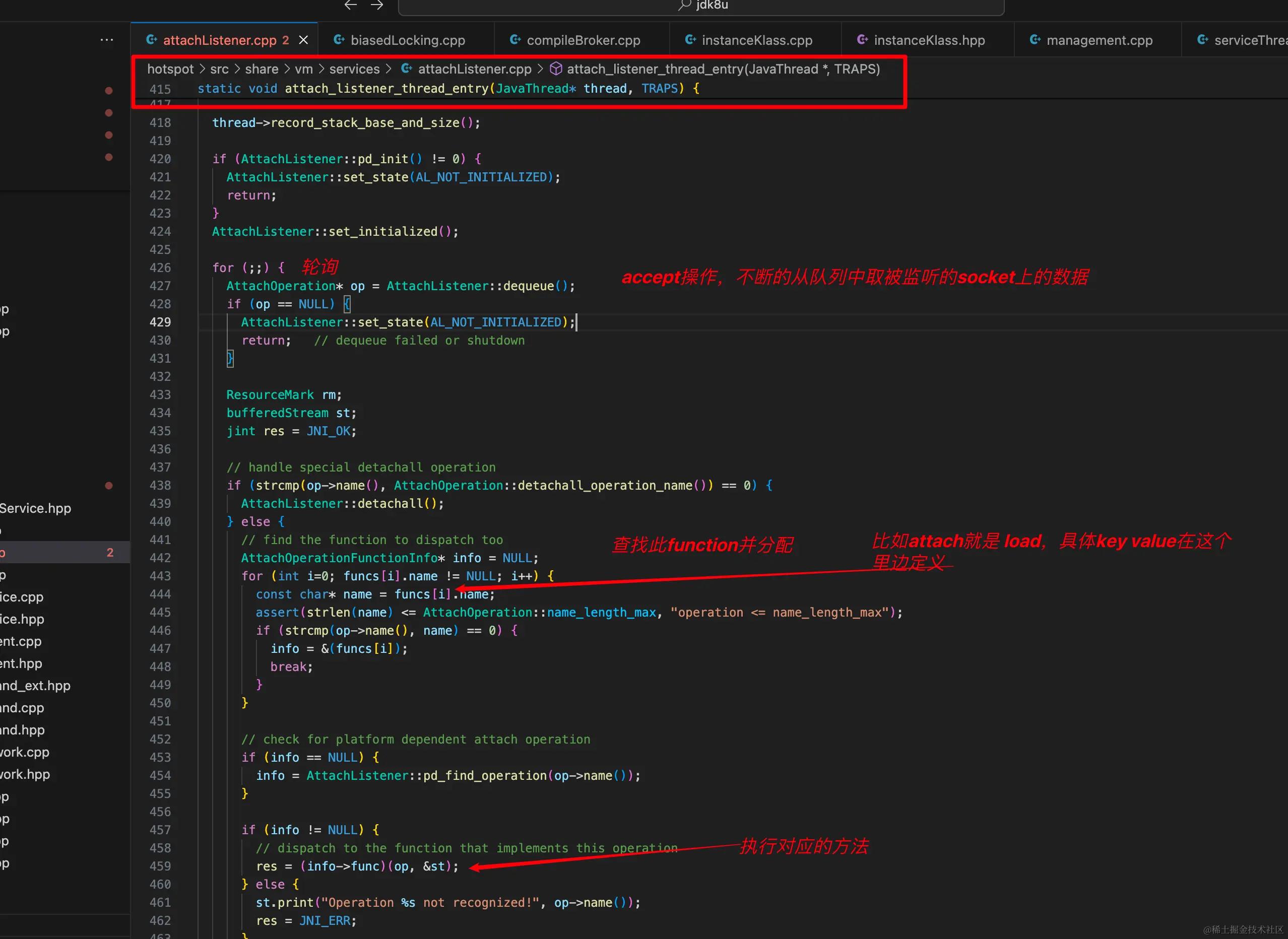This screenshot has width=1288, height=939.
Task: Place cursor on line number 459
Action: tap(160, 865)
